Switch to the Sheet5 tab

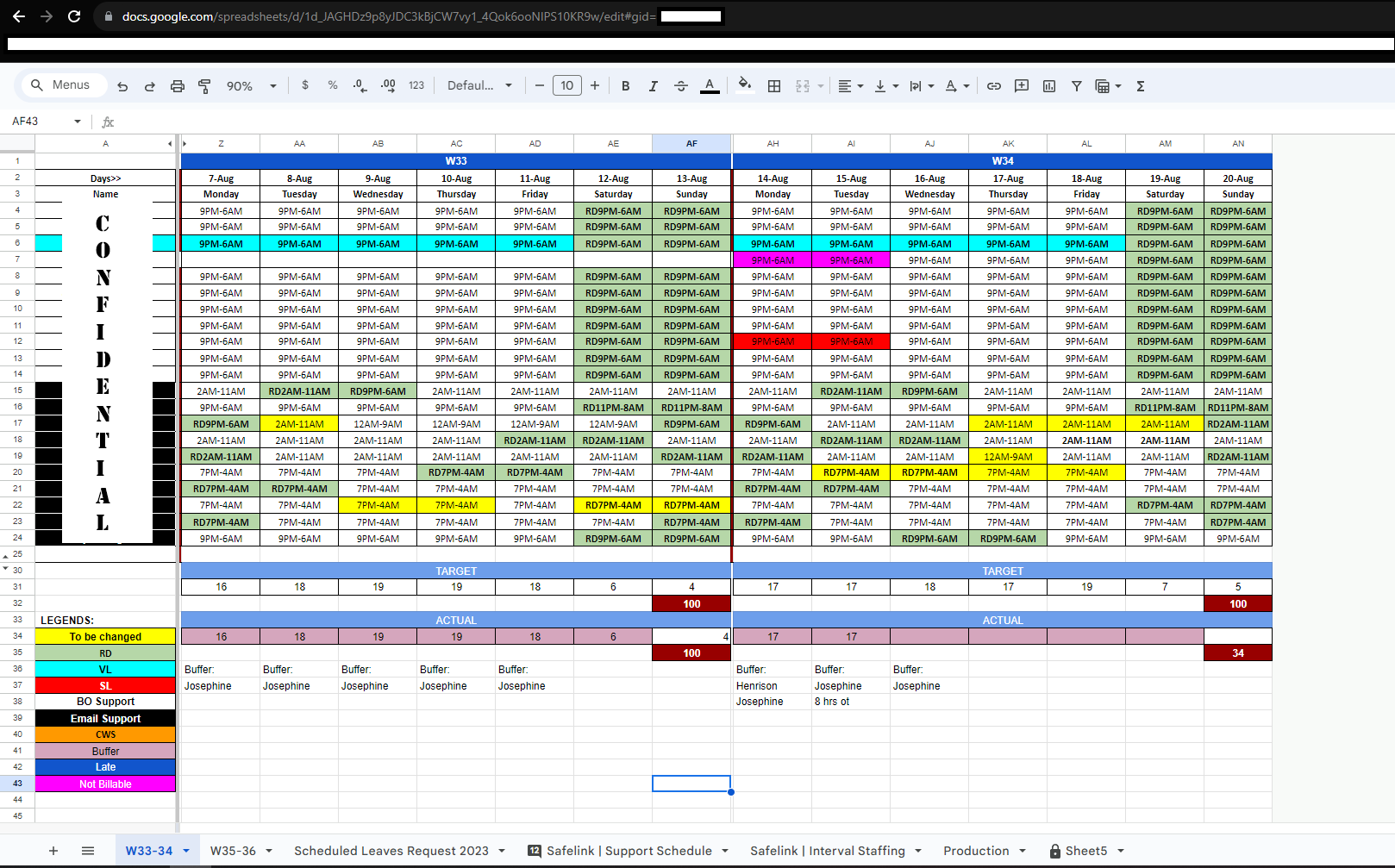tap(1086, 851)
